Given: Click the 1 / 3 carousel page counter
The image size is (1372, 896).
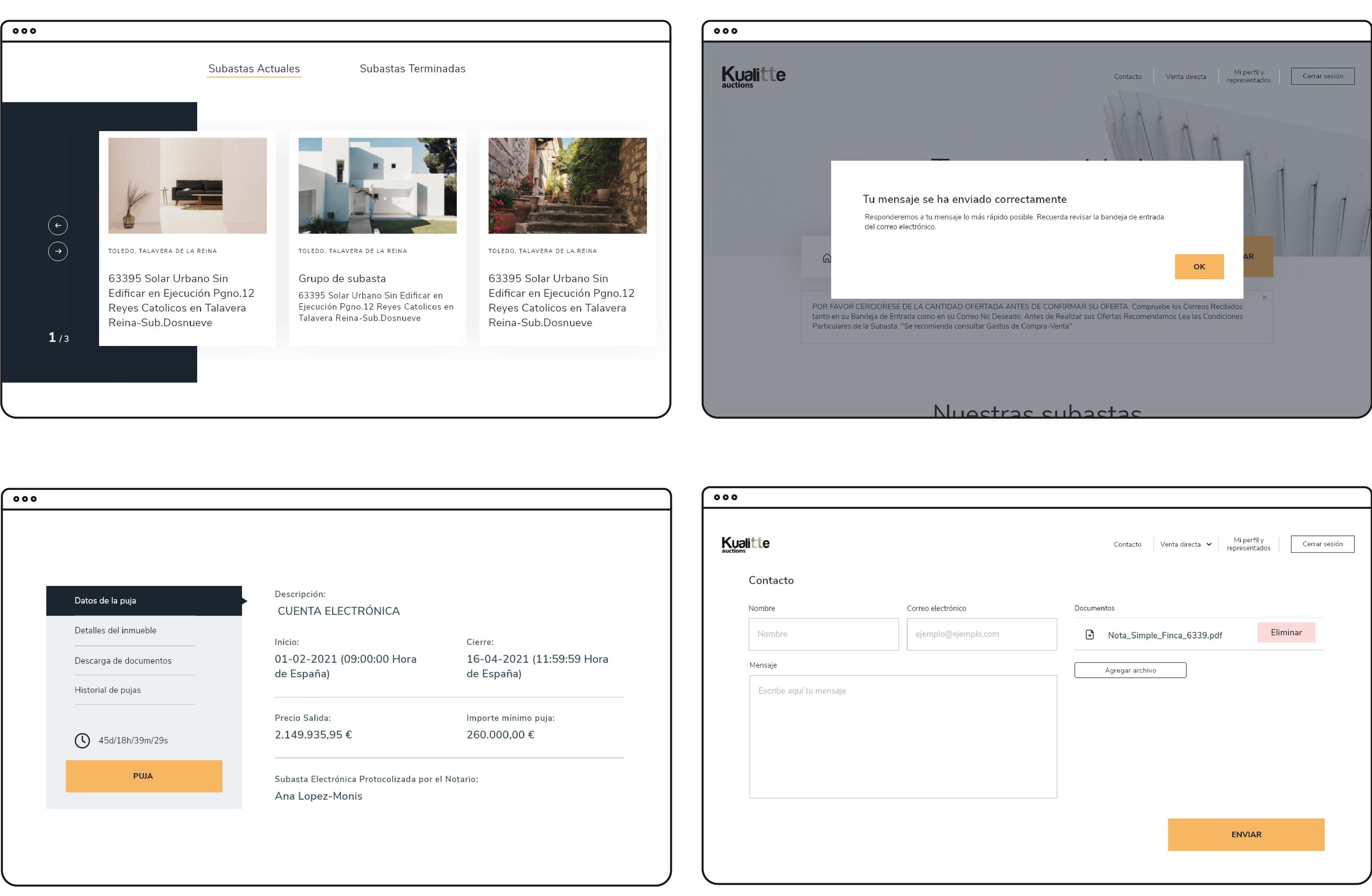Looking at the screenshot, I should (58, 338).
